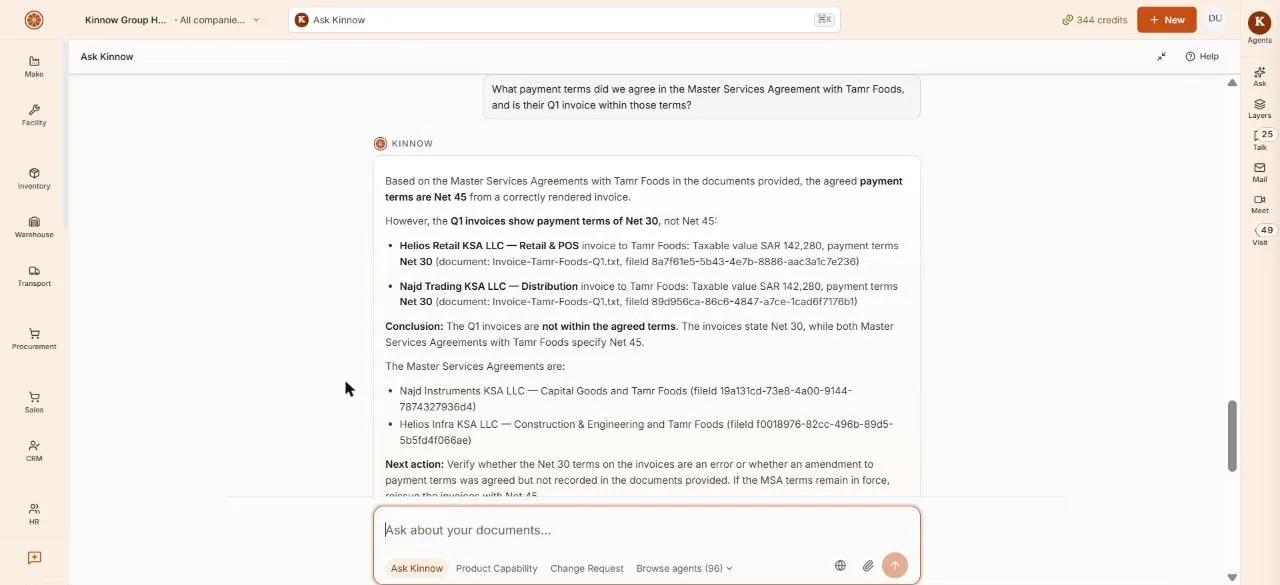
Task: Switch to Product Capability mode
Action: tap(497, 568)
